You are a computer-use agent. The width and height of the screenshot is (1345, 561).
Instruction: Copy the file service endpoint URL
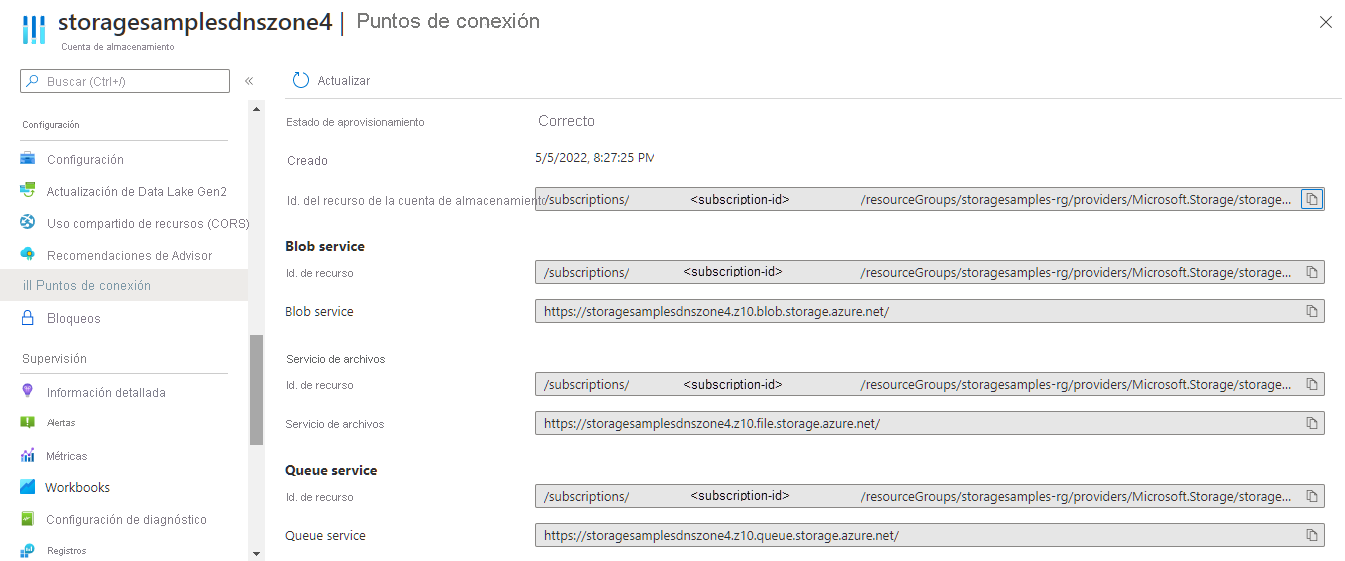tap(1312, 423)
